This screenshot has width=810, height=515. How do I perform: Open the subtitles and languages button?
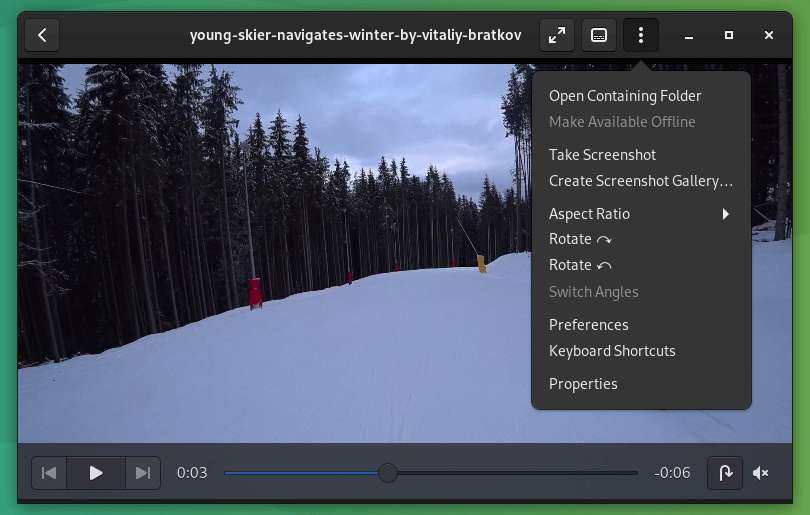[x=599, y=35]
